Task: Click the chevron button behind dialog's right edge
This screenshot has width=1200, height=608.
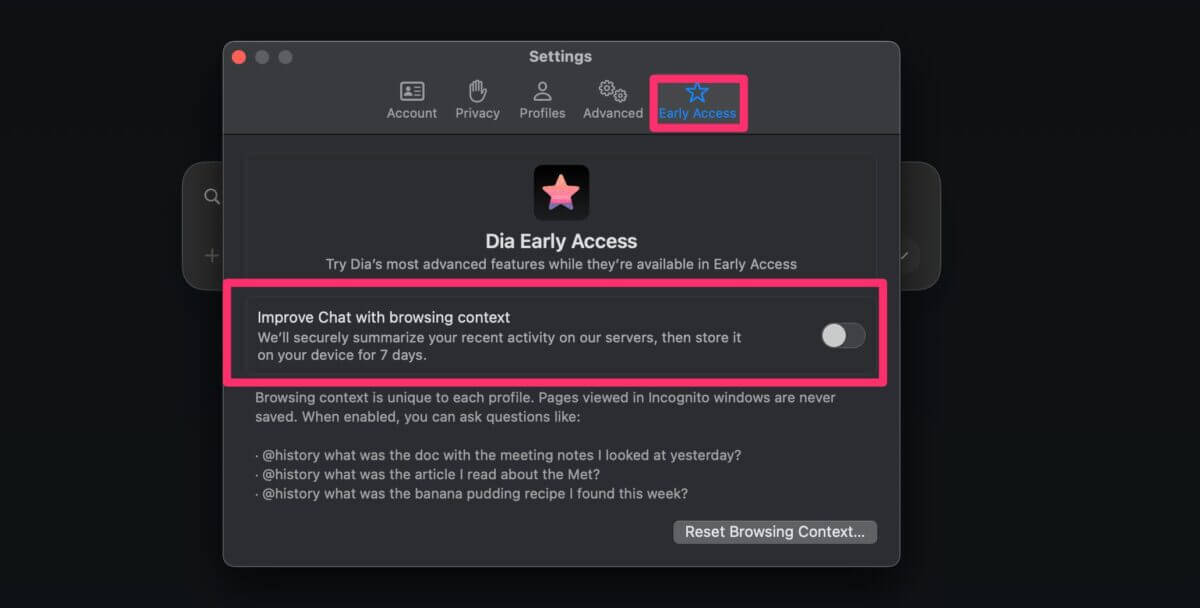Action: pos(905,255)
